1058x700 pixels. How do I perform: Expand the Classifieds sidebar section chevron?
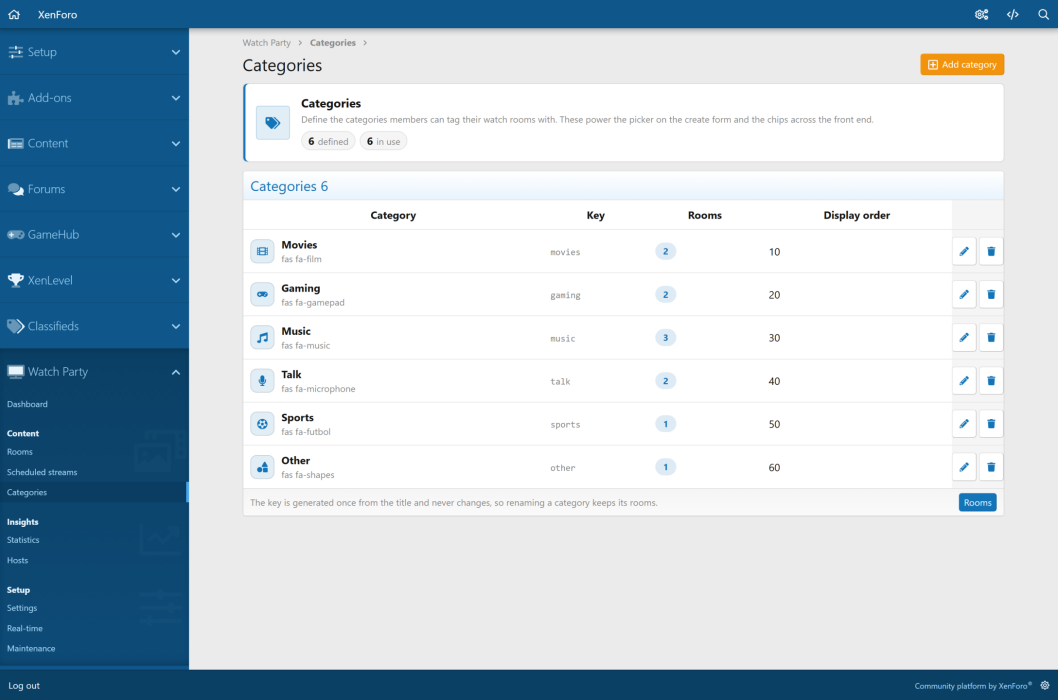click(x=175, y=326)
